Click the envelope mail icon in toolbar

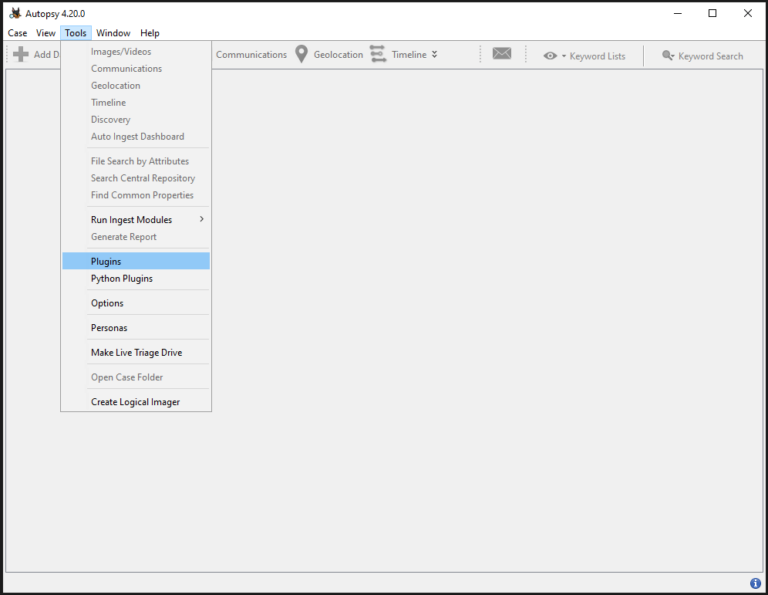click(502, 54)
